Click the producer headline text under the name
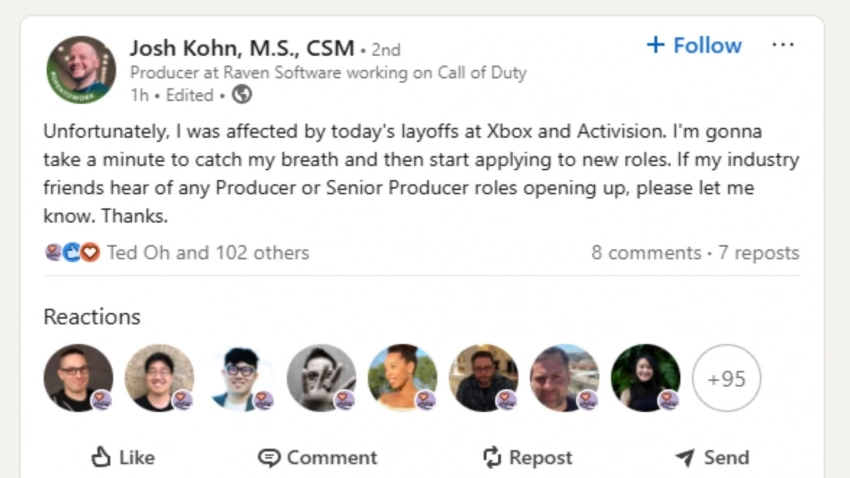 pyautogui.click(x=328, y=72)
